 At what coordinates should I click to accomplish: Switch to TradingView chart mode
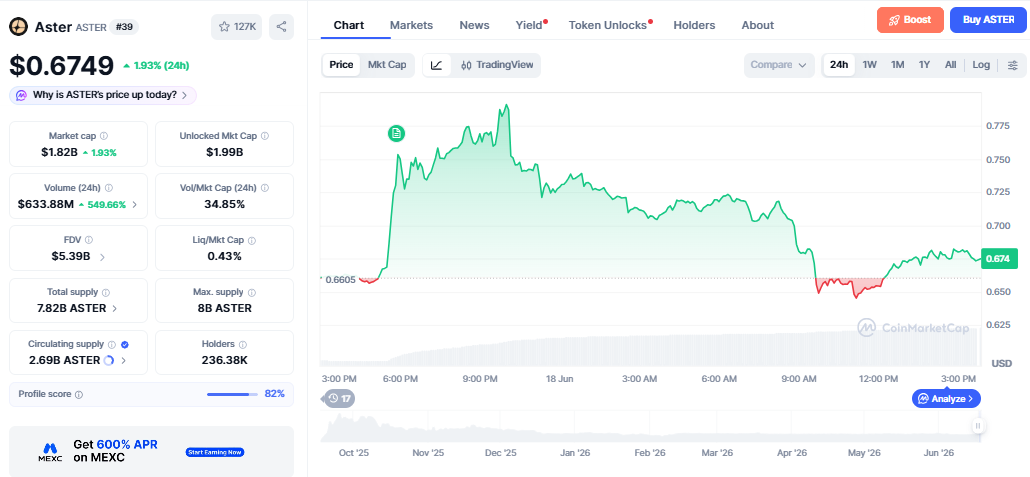(x=497, y=65)
